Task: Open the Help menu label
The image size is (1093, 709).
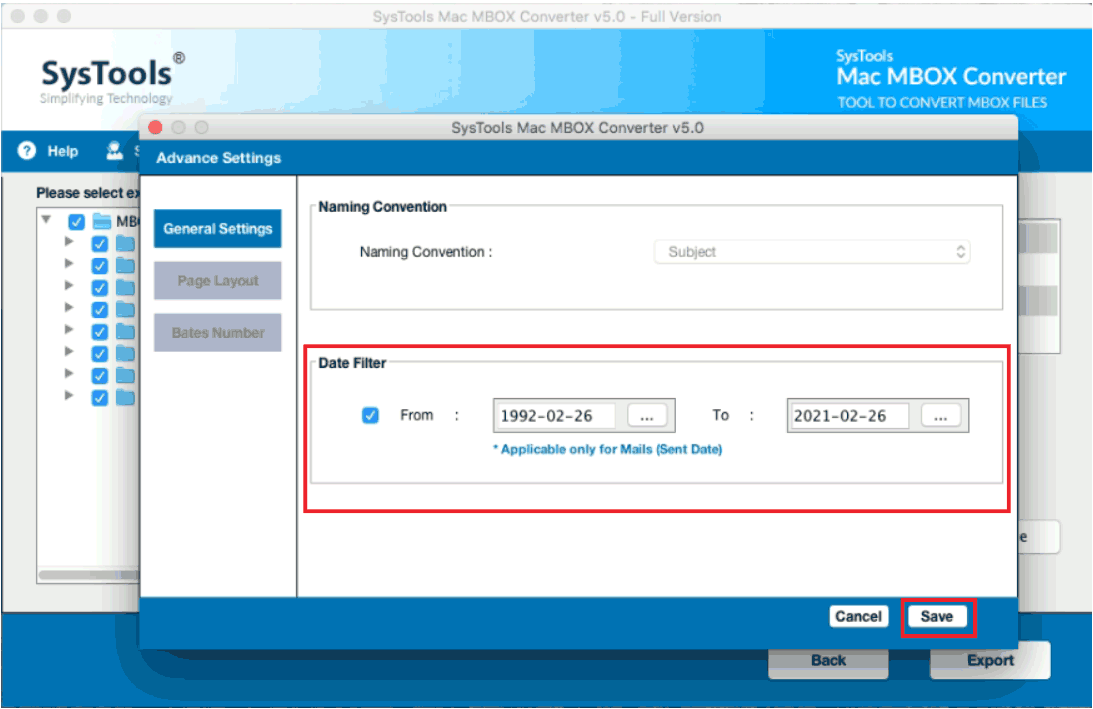Action: pyautogui.click(x=63, y=151)
